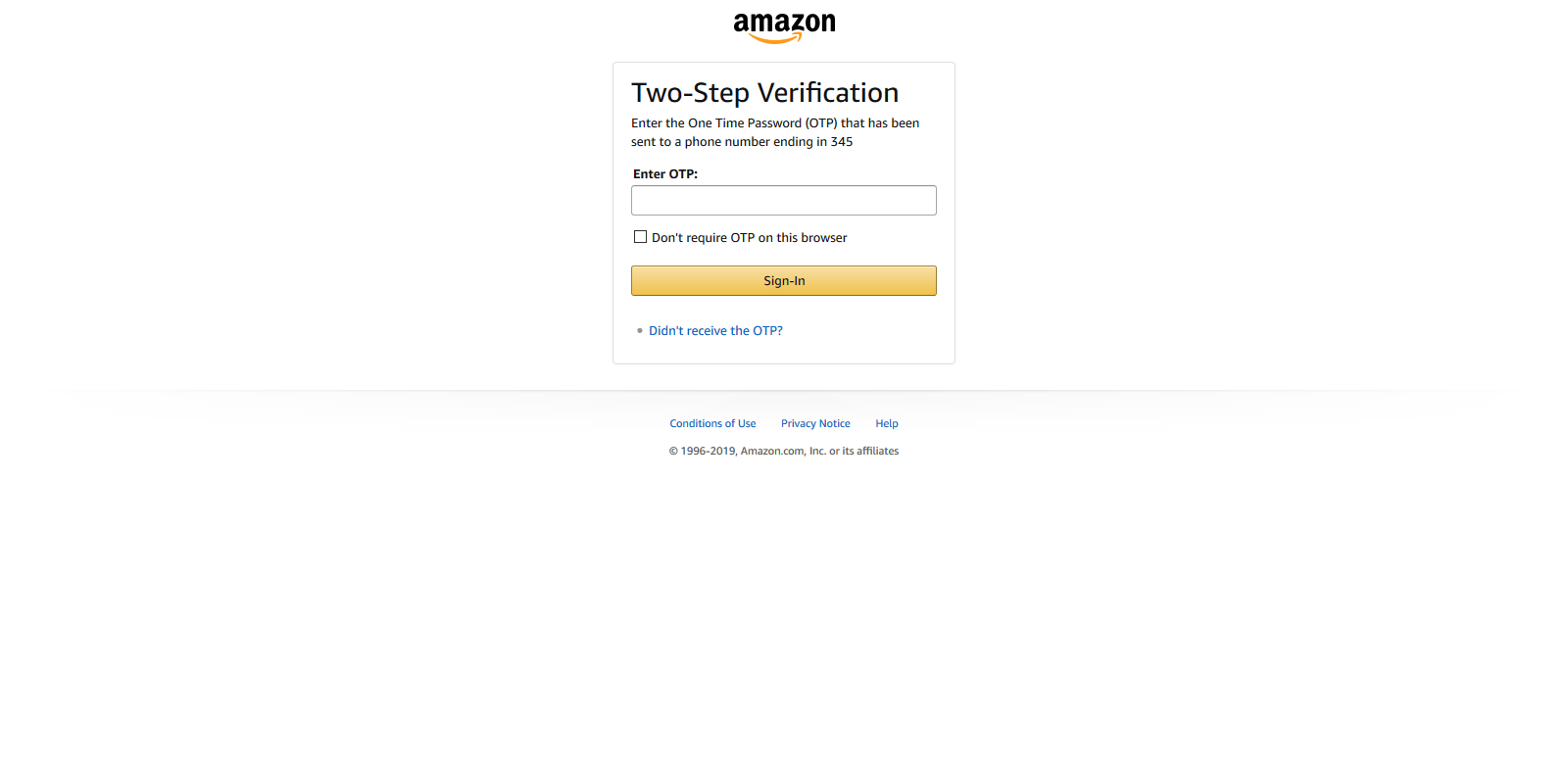This screenshot has width=1568, height=770.
Task: Open "Didn't receive the OTP?" link
Action: click(x=715, y=330)
